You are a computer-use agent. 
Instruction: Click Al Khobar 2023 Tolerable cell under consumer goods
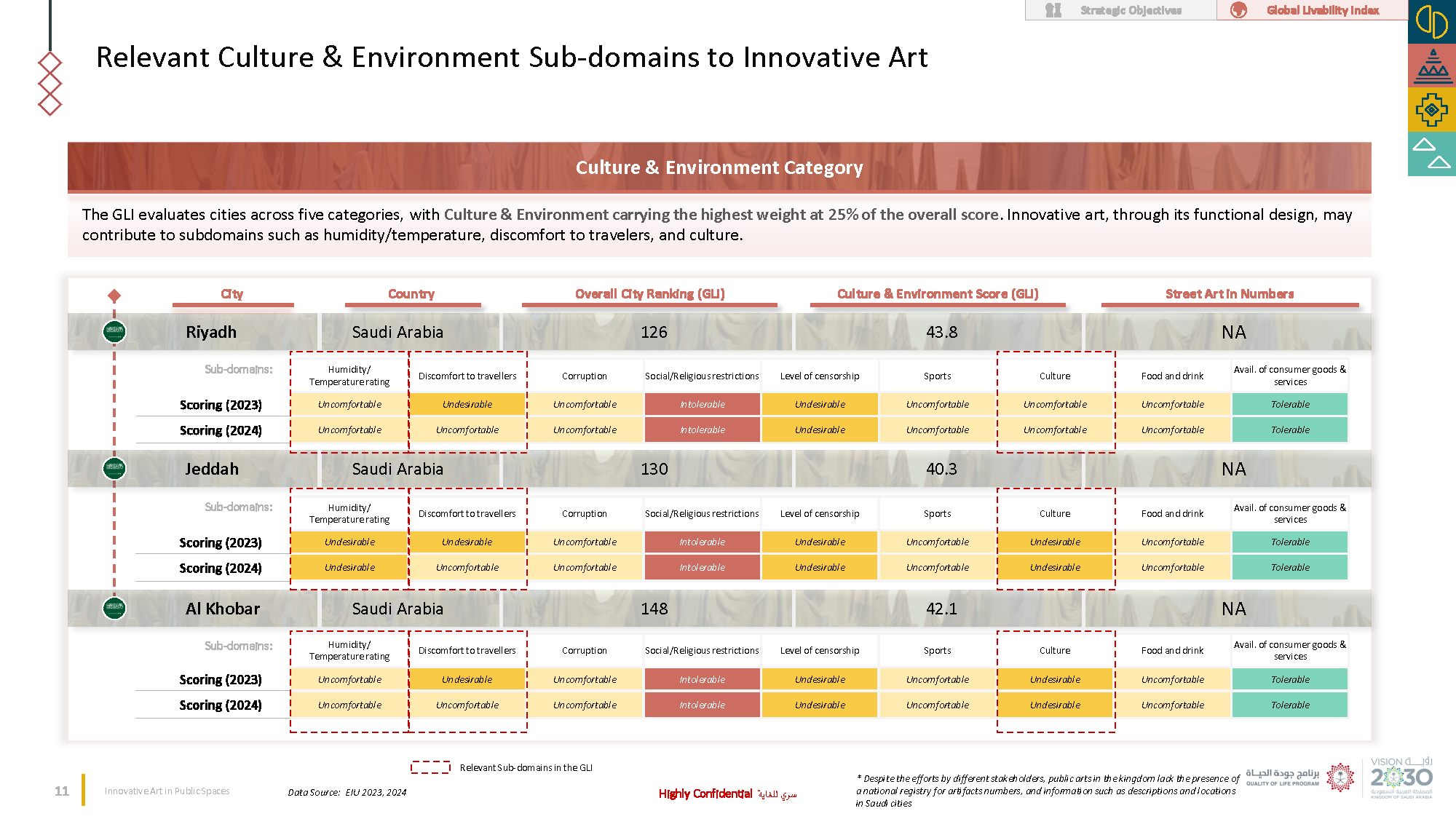coord(1290,679)
